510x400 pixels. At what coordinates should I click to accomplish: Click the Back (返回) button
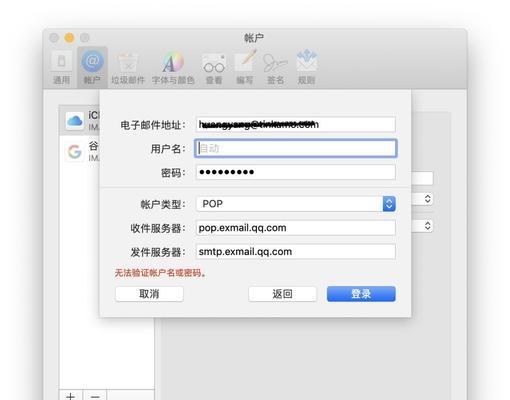pos(282,294)
